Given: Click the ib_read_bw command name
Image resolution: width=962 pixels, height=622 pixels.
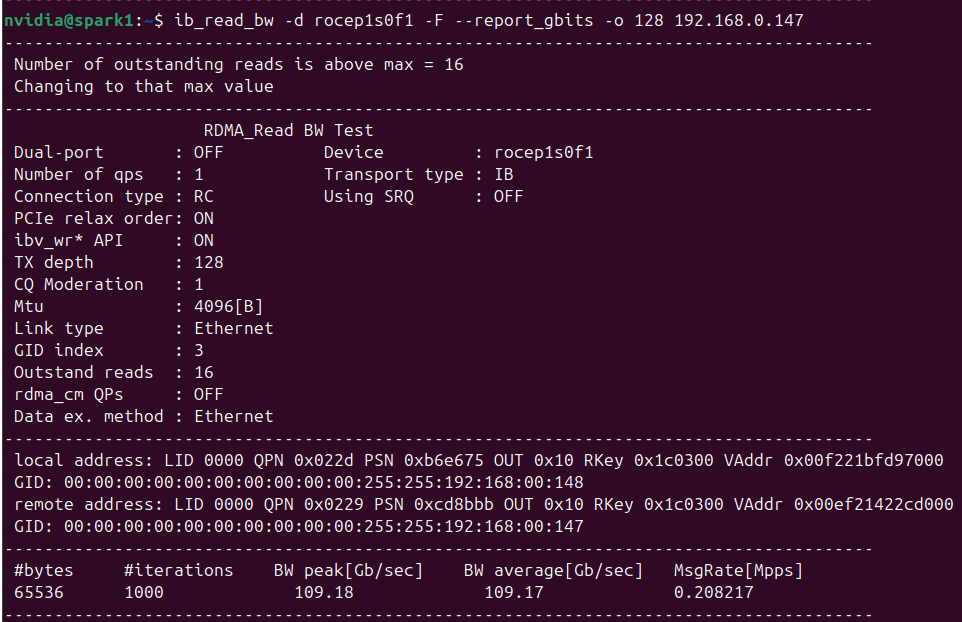Looking at the screenshot, I should coord(224,21).
